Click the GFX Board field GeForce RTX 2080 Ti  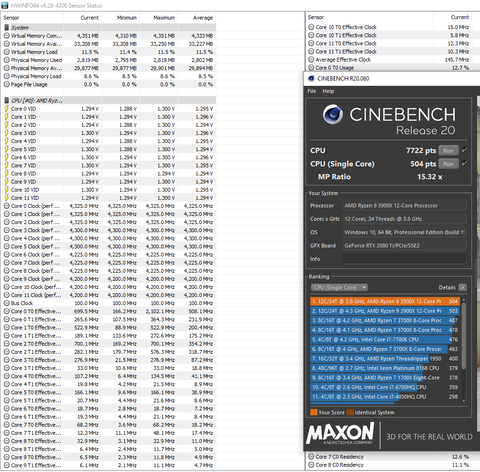[404, 246]
